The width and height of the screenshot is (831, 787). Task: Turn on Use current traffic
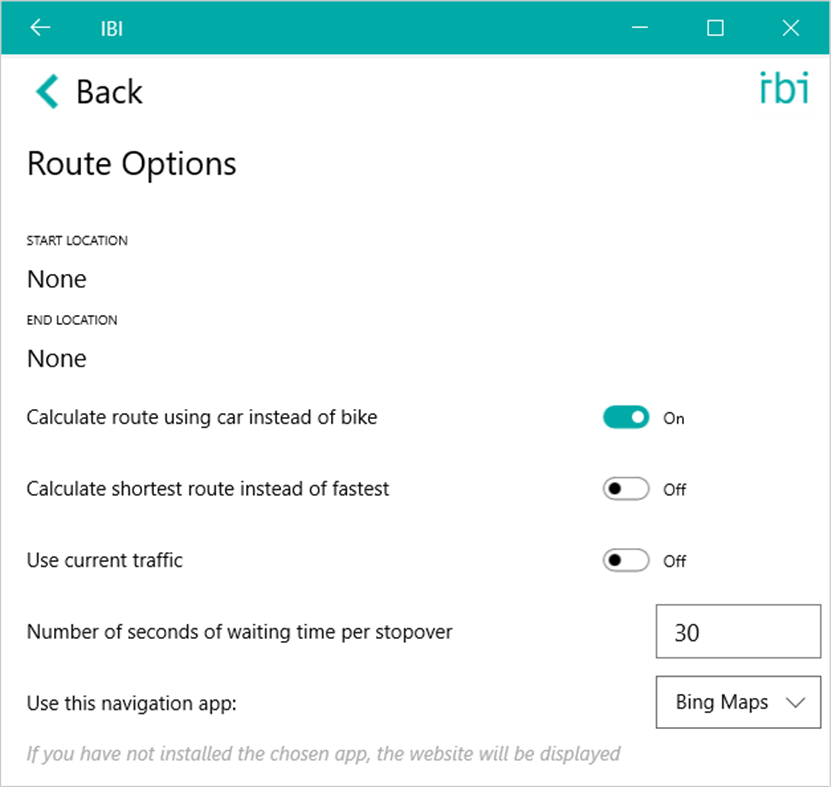pyautogui.click(x=625, y=560)
